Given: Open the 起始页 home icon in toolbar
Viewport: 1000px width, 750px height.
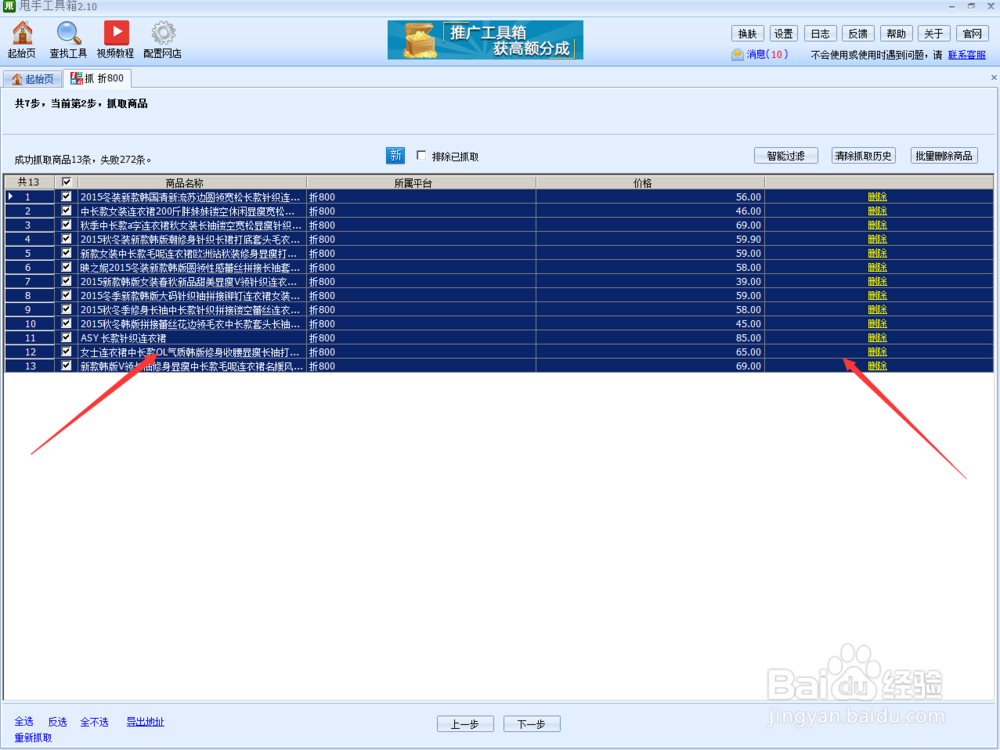Looking at the screenshot, I should [22, 39].
